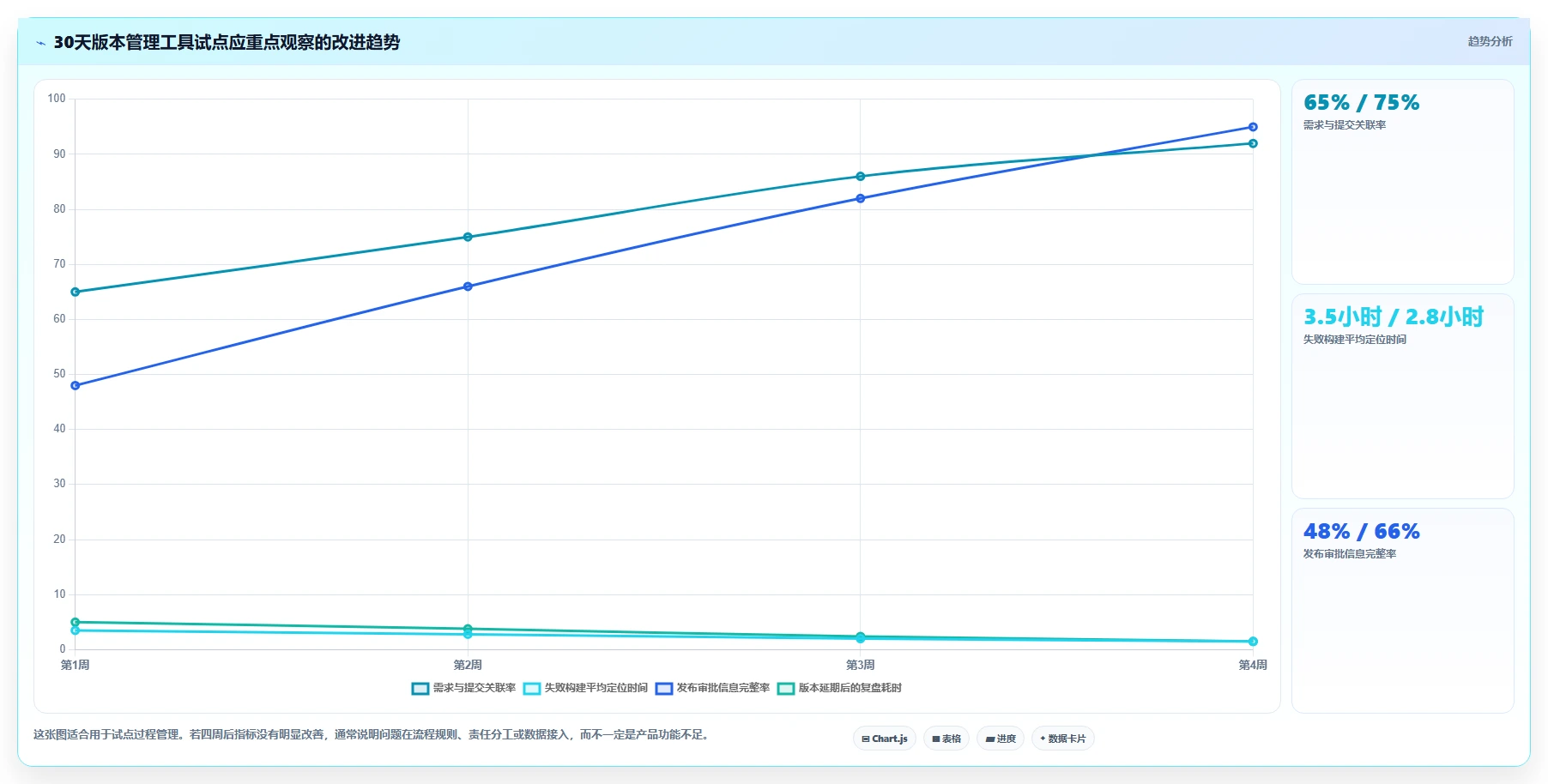Click the 48% / 66% card value
The image size is (1548, 784).
tap(1361, 532)
